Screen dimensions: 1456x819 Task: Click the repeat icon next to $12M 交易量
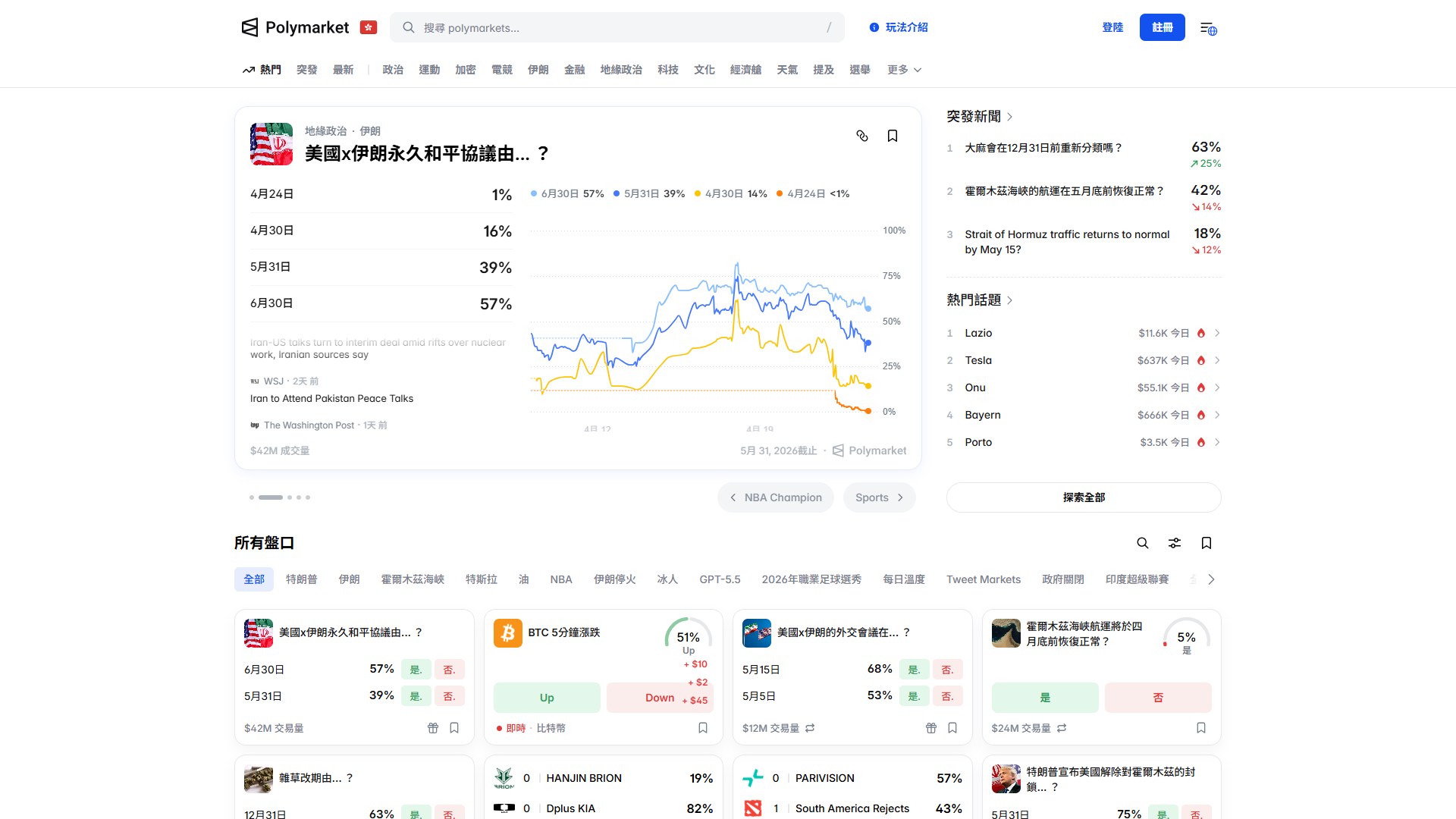(x=810, y=728)
